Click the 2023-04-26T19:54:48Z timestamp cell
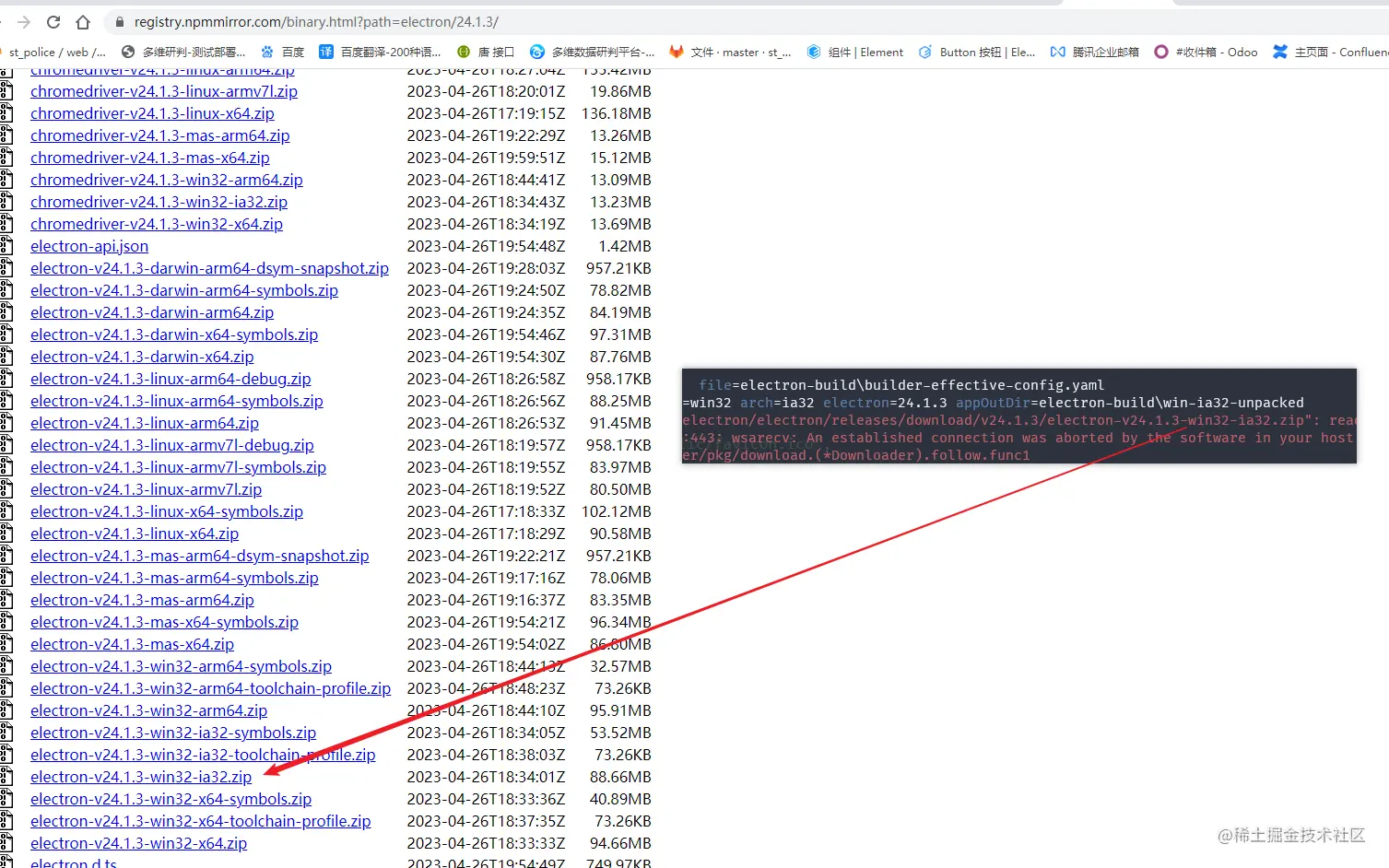Image resolution: width=1389 pixels, height=868 pixels. (x=486, y=246)
